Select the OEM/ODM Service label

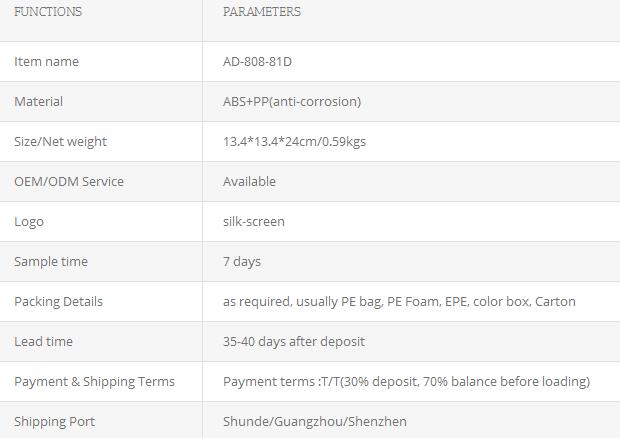coord(69,181)
